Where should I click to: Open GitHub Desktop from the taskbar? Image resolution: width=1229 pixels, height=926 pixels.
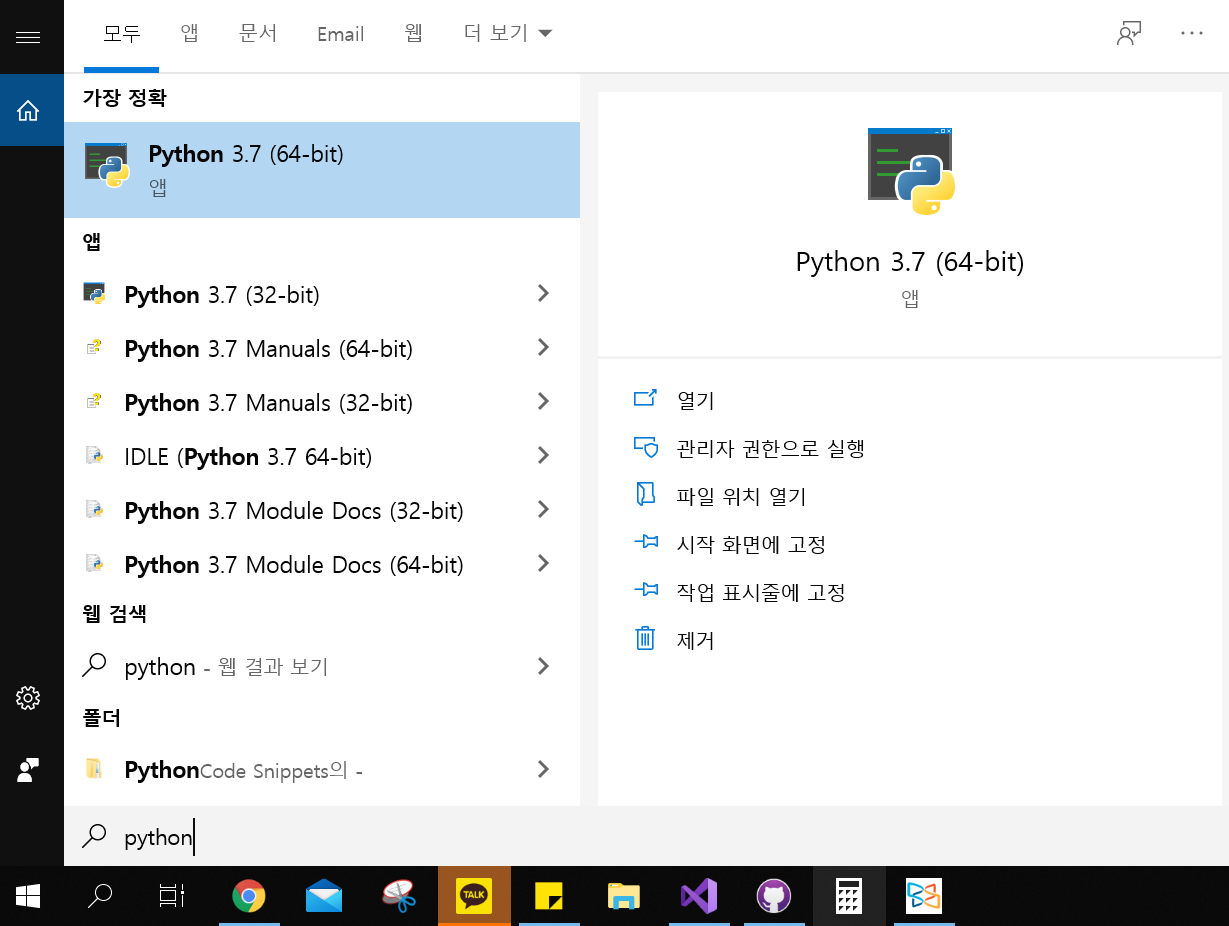pyautogui.click(x=774, y=896)
